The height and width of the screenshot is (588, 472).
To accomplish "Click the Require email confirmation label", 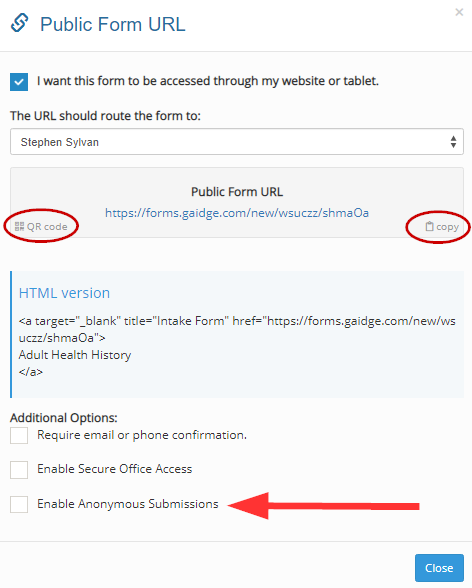I will point(142,435).
